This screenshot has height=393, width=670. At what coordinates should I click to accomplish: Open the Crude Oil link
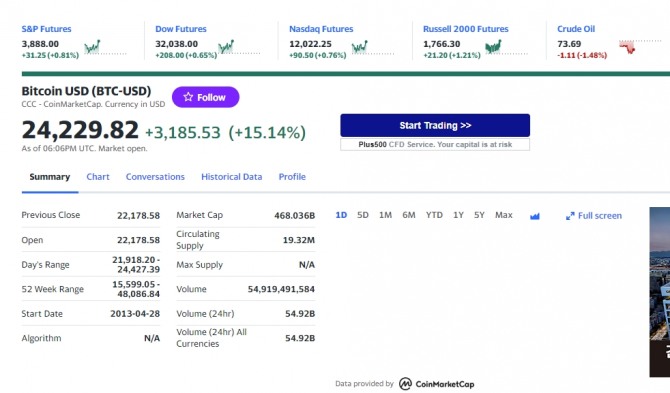(x=576, y=29)
